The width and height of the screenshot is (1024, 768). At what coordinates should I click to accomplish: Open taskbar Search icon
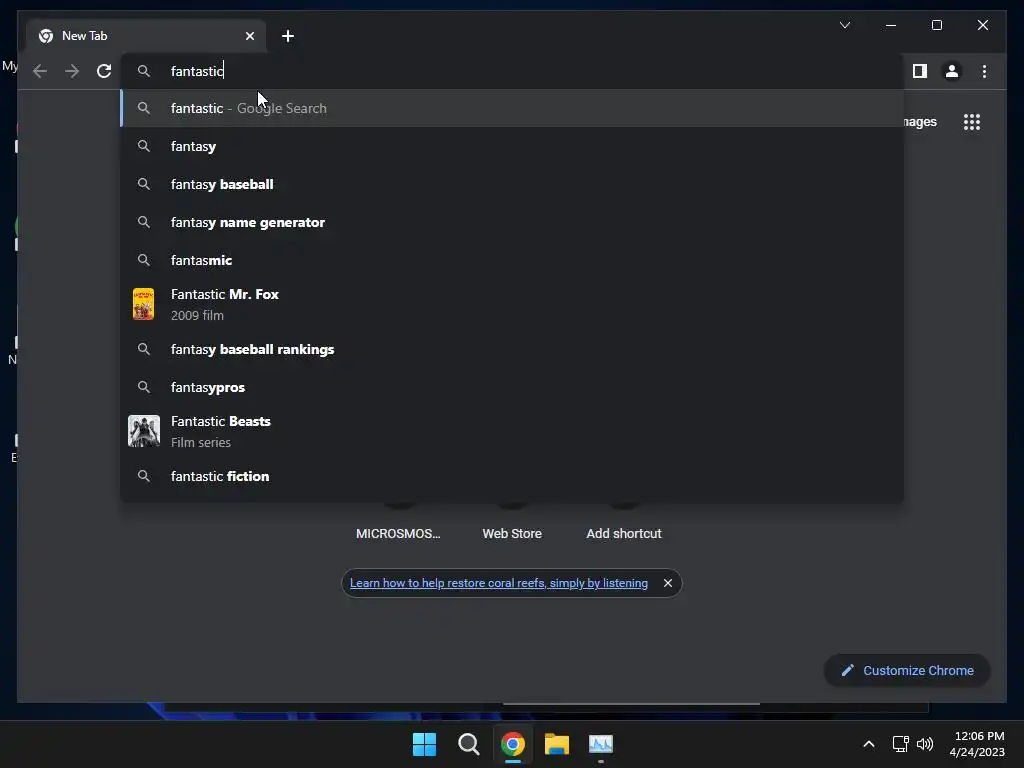click(x=468, y=744)
